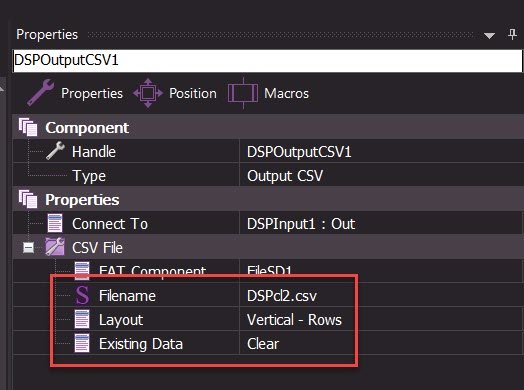Click the Position arrows icon
The width and height of the screenshot is (524, 390).
tap(148, 93)
